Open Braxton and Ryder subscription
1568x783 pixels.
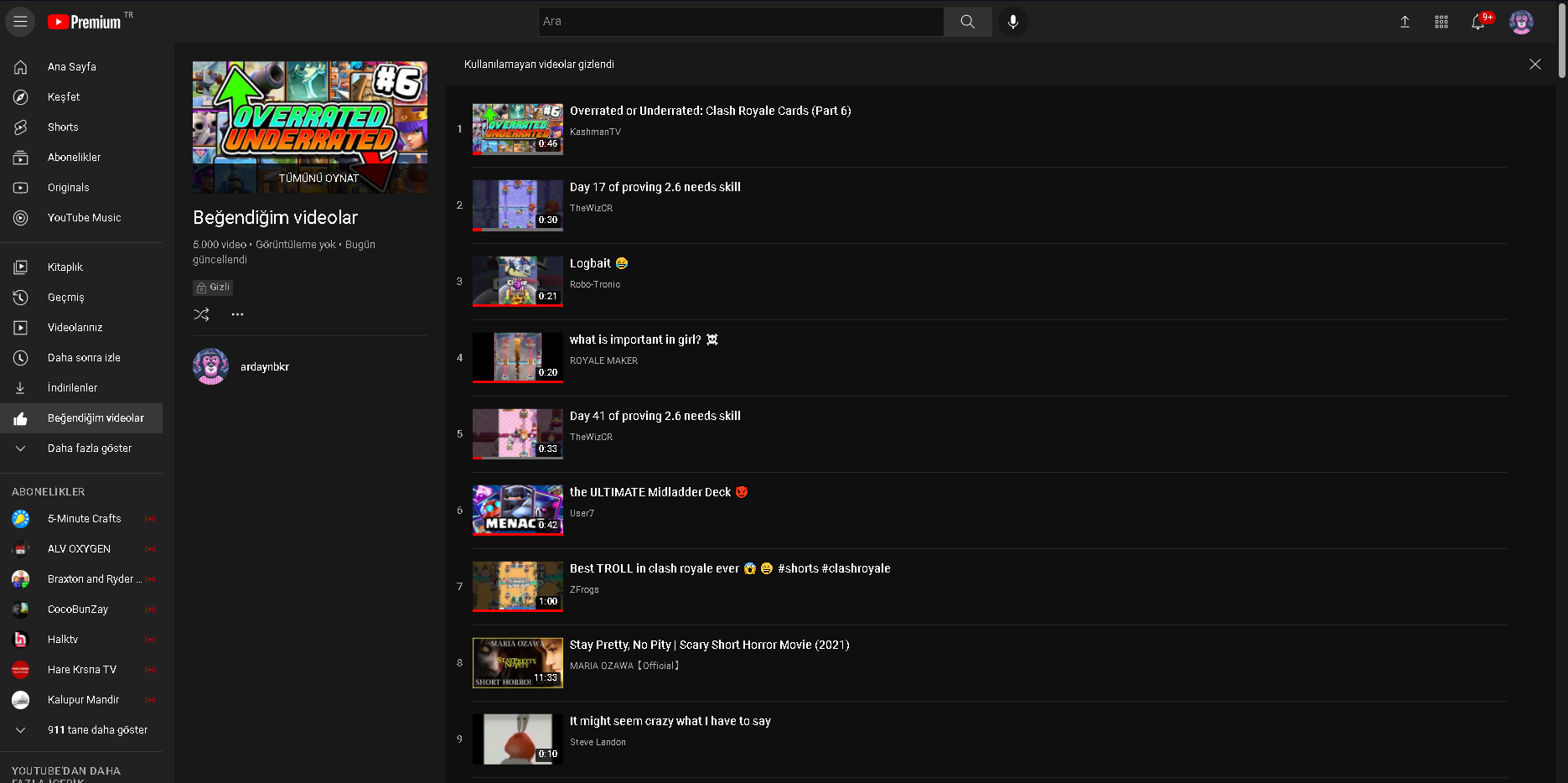pyautogui.click(x=81, y=579)
